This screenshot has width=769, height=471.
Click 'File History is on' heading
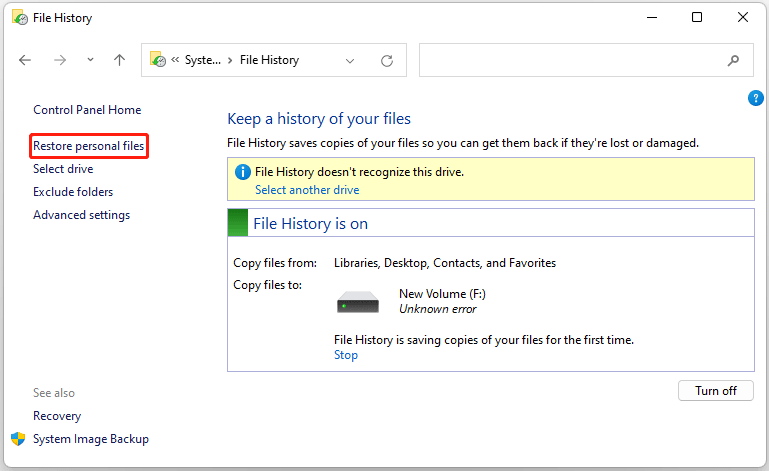point(310,224)
